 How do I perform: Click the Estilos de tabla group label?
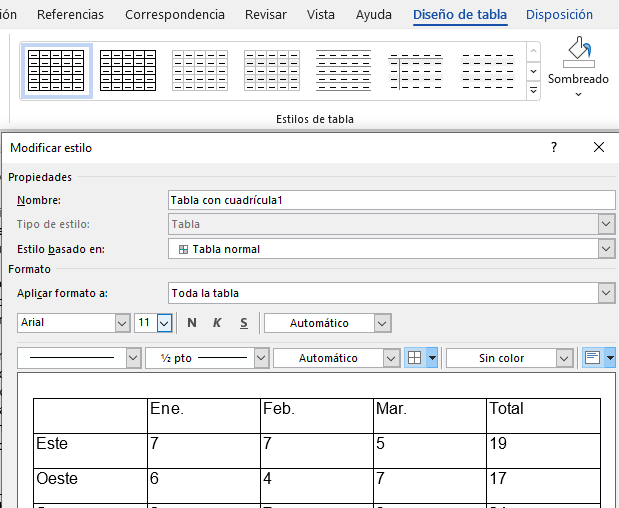[315, 119]
